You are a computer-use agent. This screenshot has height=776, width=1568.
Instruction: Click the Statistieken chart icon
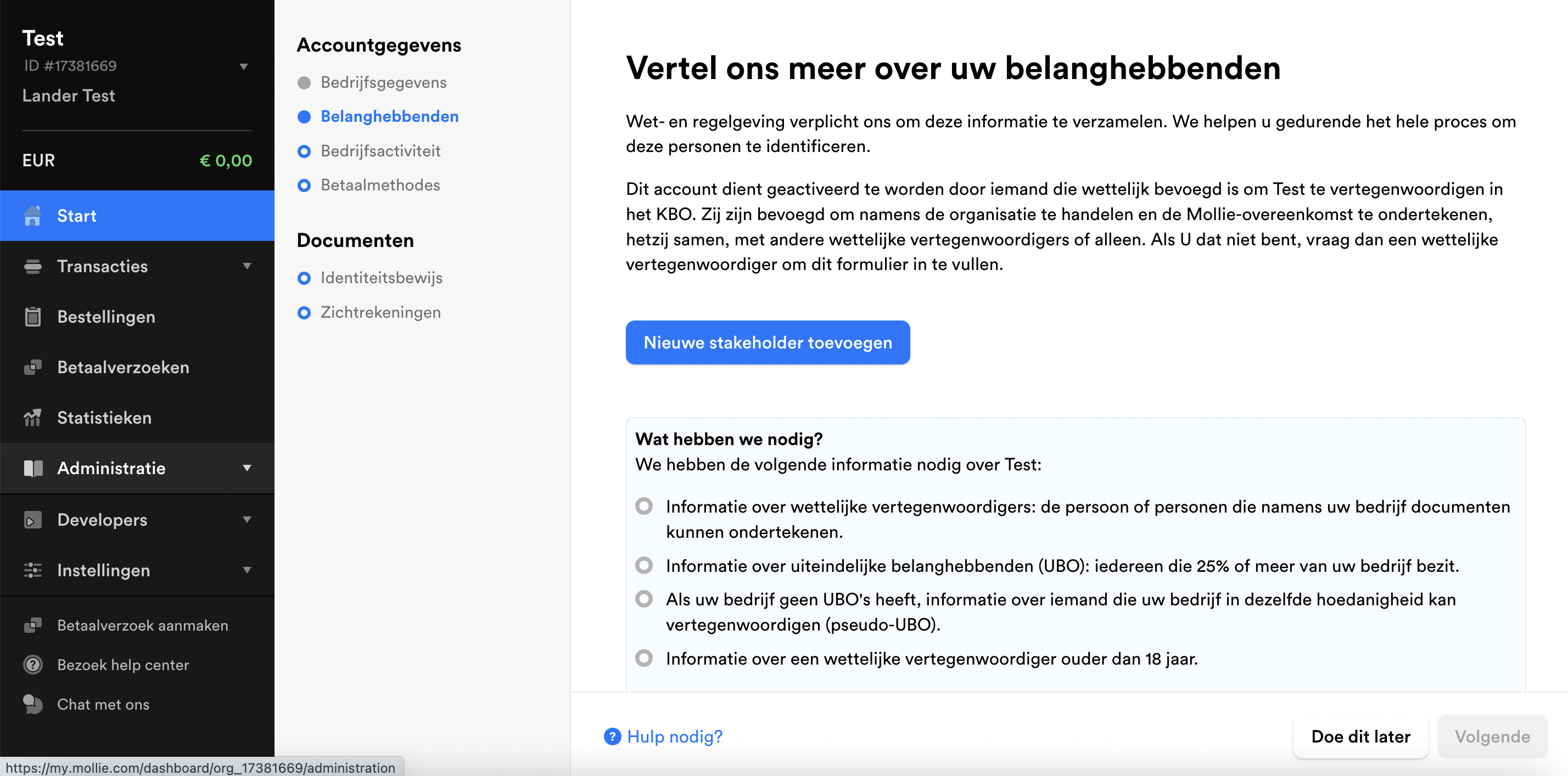pos(33,418)
